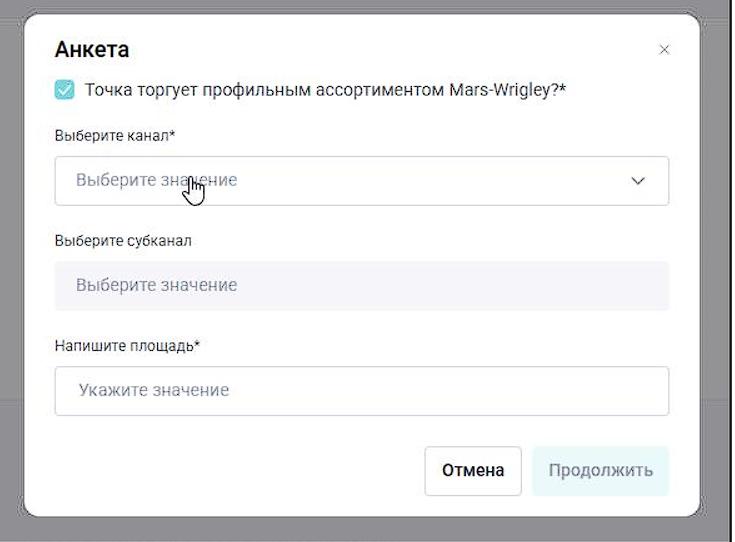
Task: Uncheck the Mars-Wrigley assortment checkbox
Action: (65, 90)
